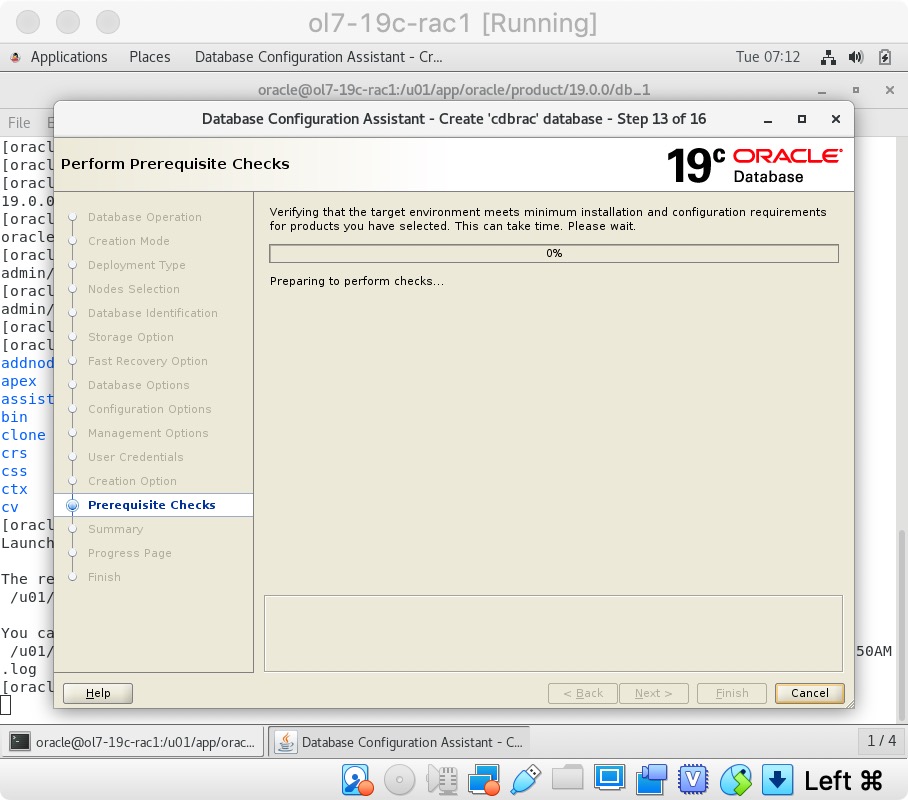The width and height of the screenshot is (908, 800).
Task: Close the oracle terminal window
Action: tap(889, 90)
